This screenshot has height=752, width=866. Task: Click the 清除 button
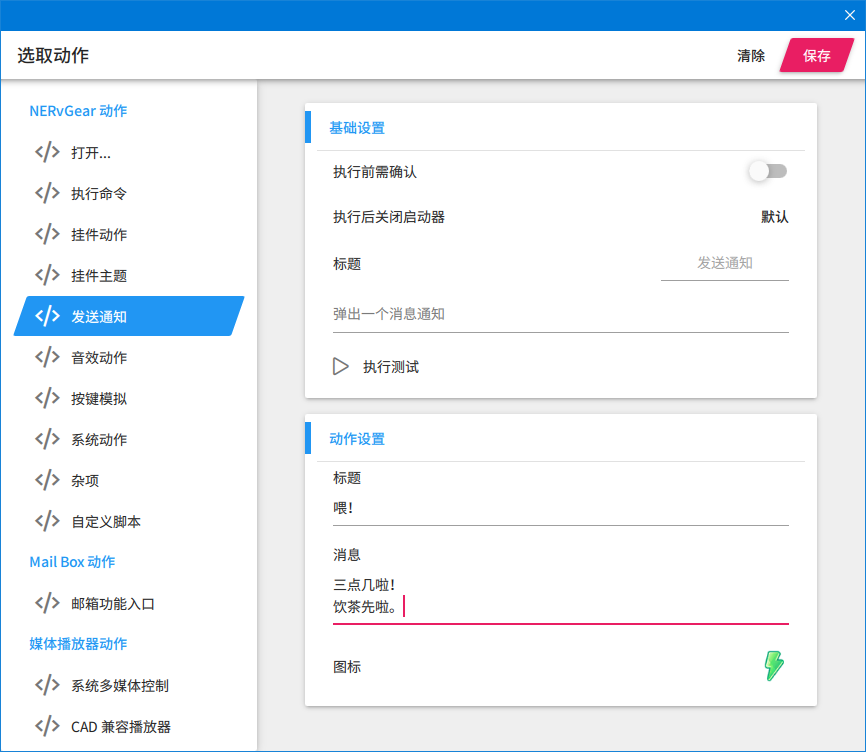pyautogui.click(x=751, y=56)
